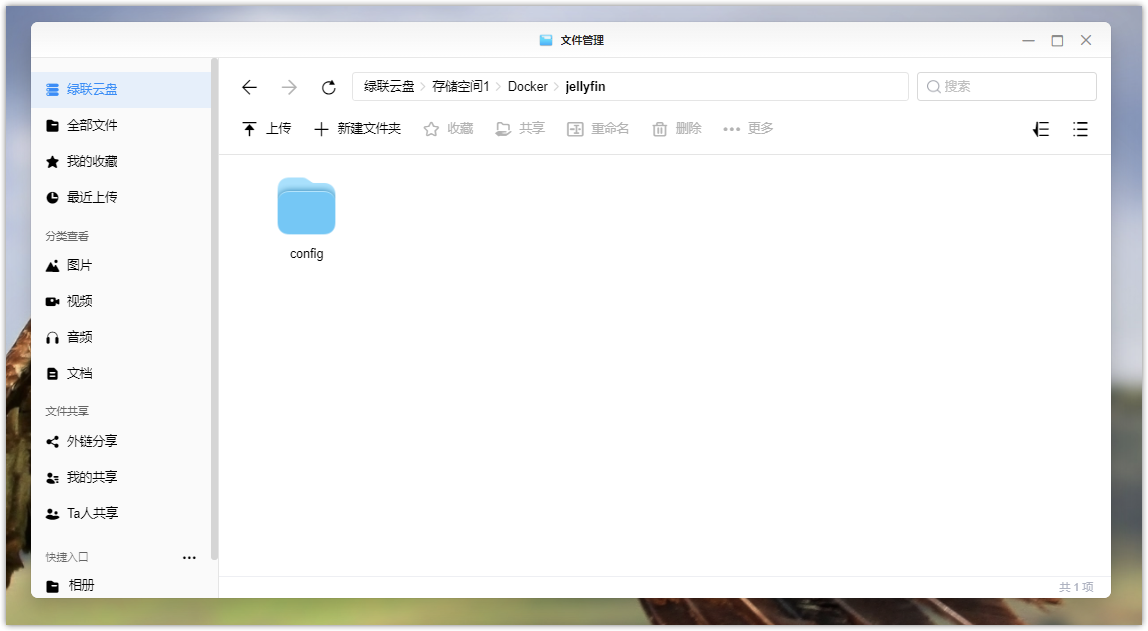Open the sort order icon menu
Viewport: 1148px width, 631px height.
pos(1041,130)
